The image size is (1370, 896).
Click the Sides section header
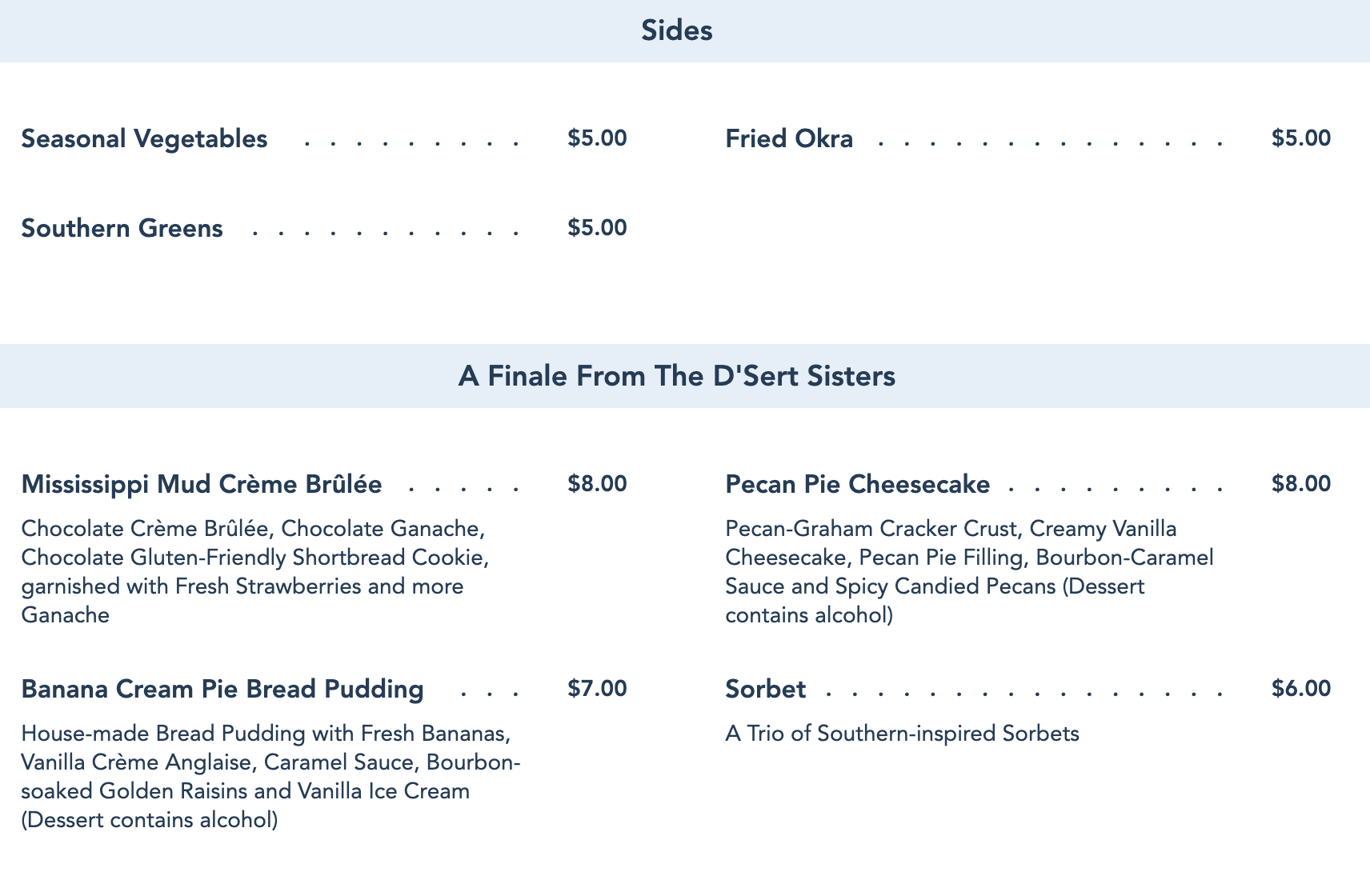(x=676, y=30)
